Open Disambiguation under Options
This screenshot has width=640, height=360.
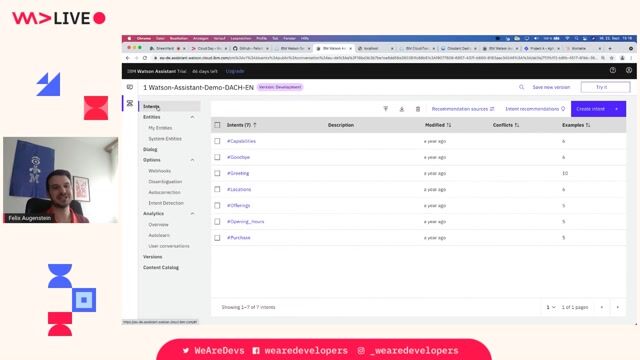[165, 182]
